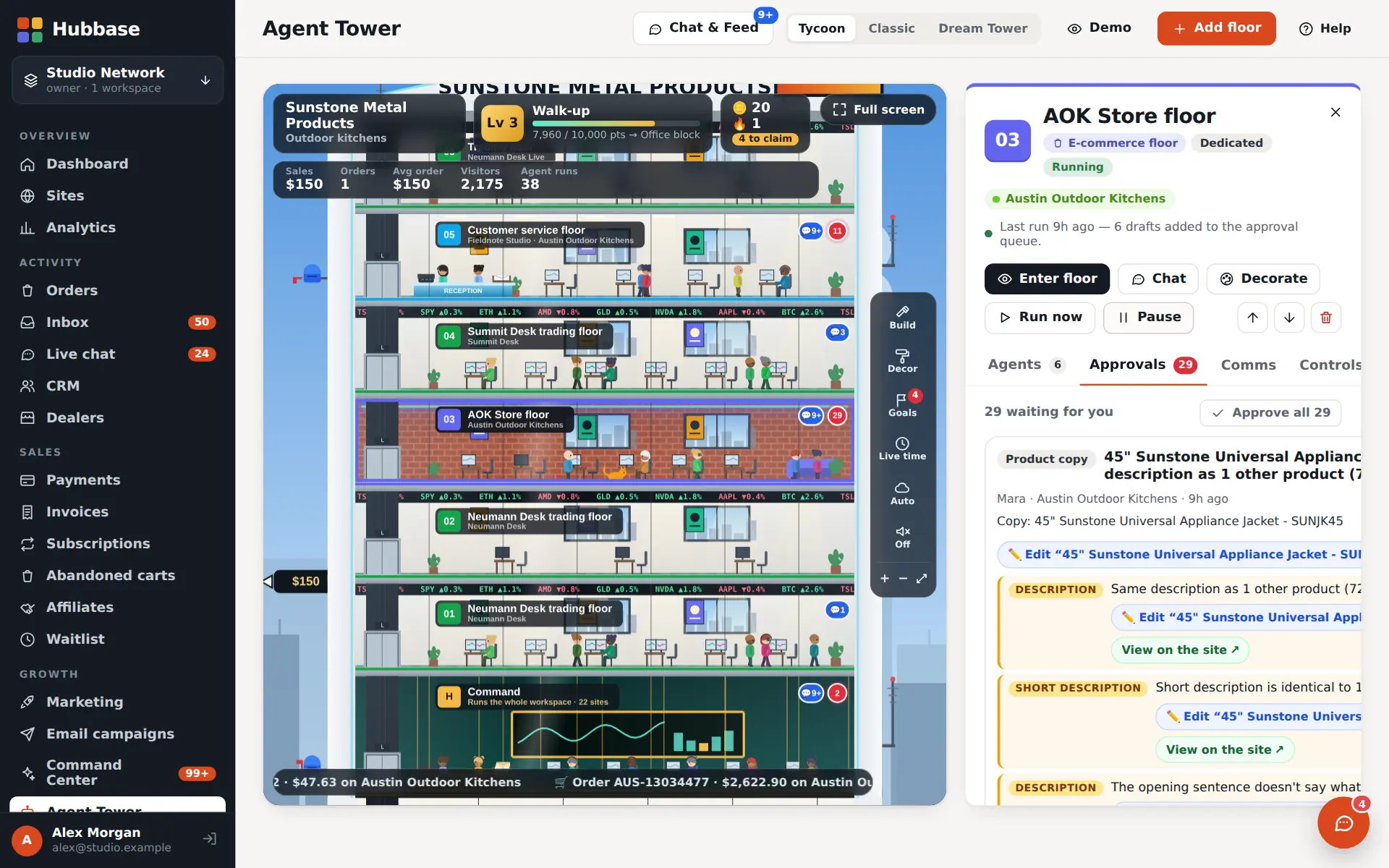The image size is (1389, 868).
Task: Enter the AOK Store floor
Action: click(1047, 278)
